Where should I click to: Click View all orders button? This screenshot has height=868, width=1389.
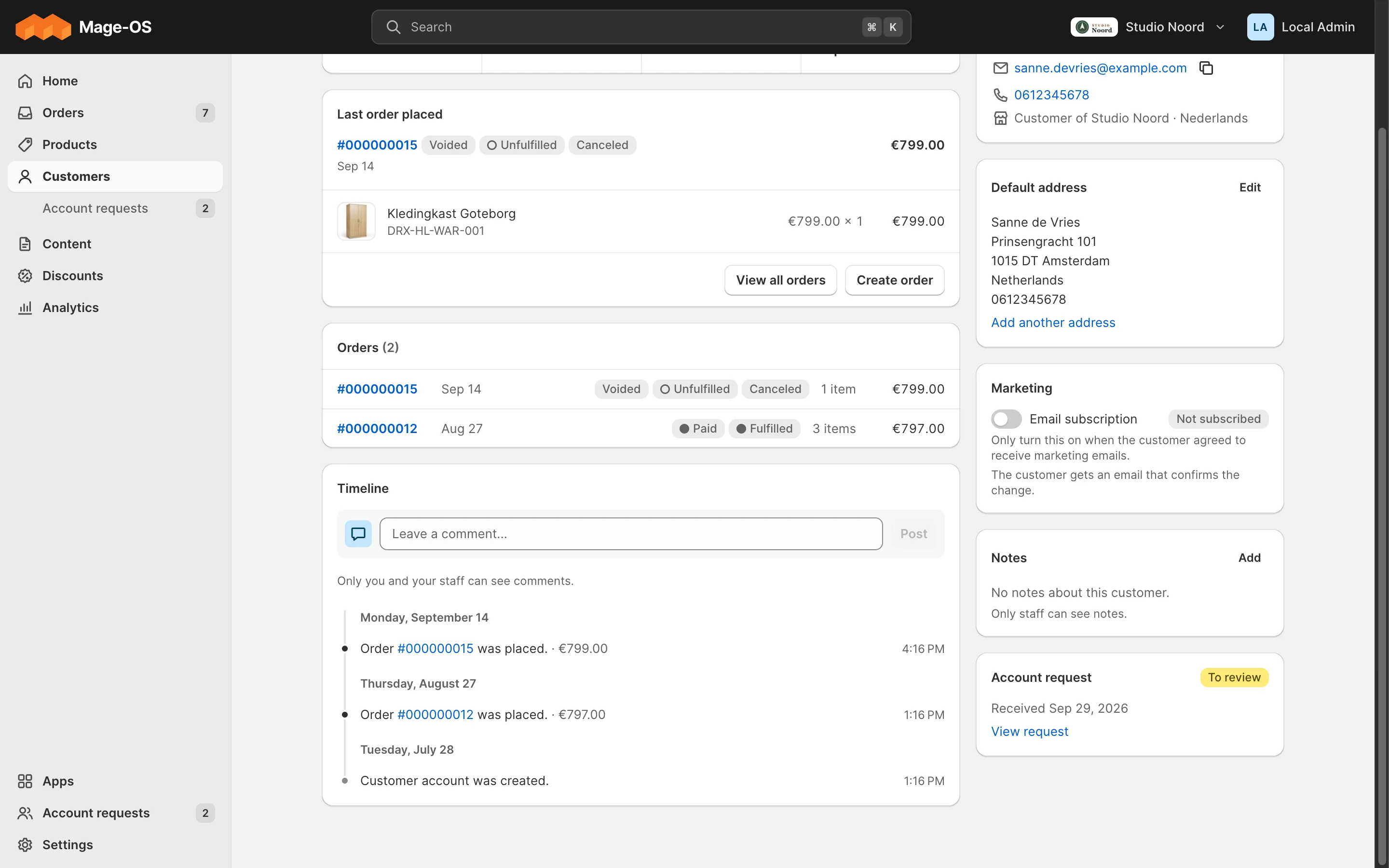781,280
